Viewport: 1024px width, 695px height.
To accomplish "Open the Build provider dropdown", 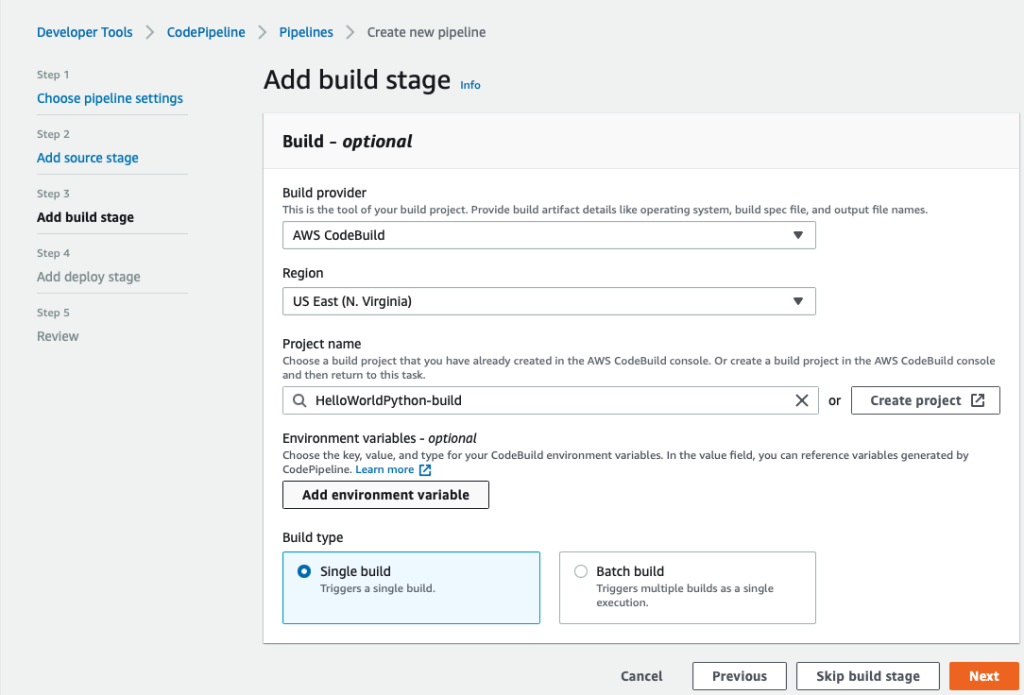I will coord(549,235).
